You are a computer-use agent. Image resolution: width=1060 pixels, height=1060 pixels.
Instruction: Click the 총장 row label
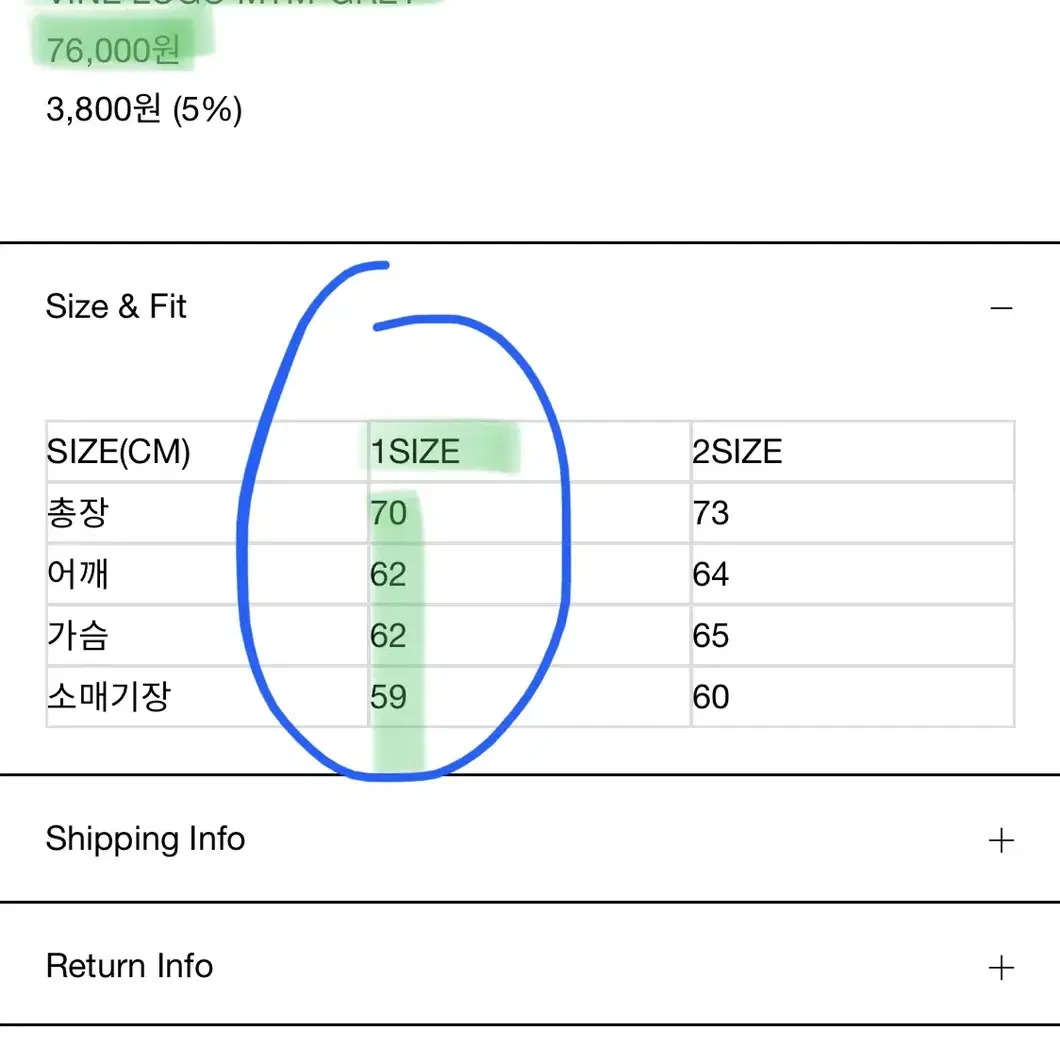click(77, 512)
